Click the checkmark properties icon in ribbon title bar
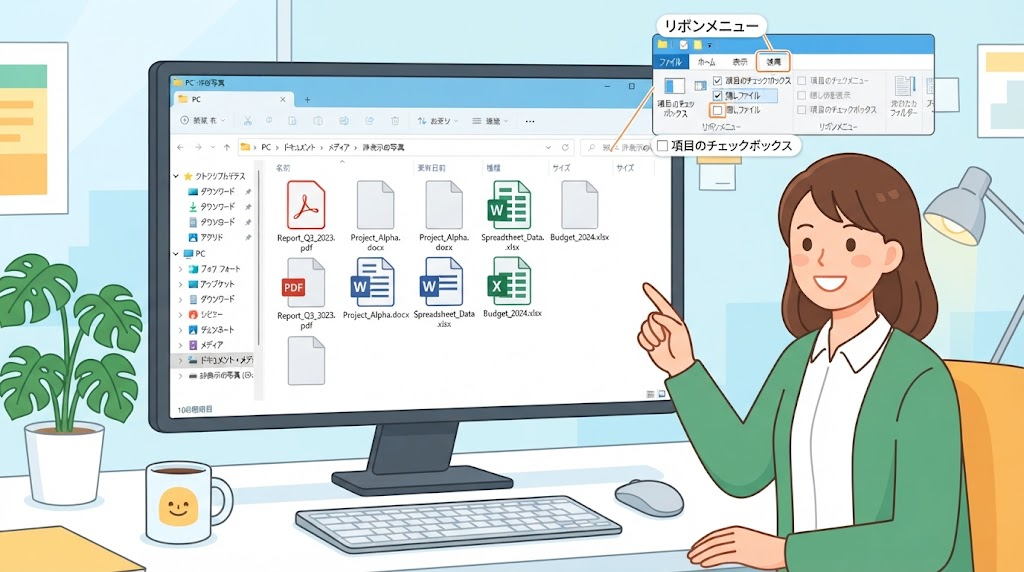Image resolution: width=1024 pixels, height=572 pixels. [683, 45]
